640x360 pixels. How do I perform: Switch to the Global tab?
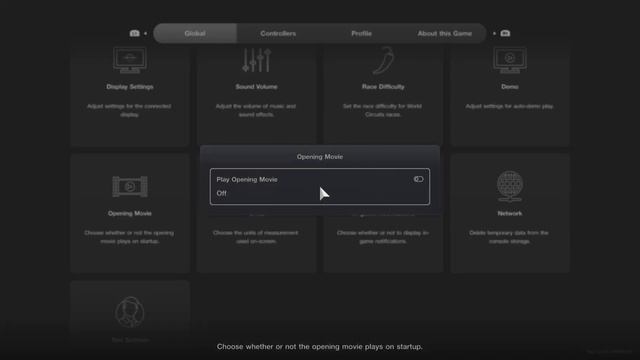point(195,33)
